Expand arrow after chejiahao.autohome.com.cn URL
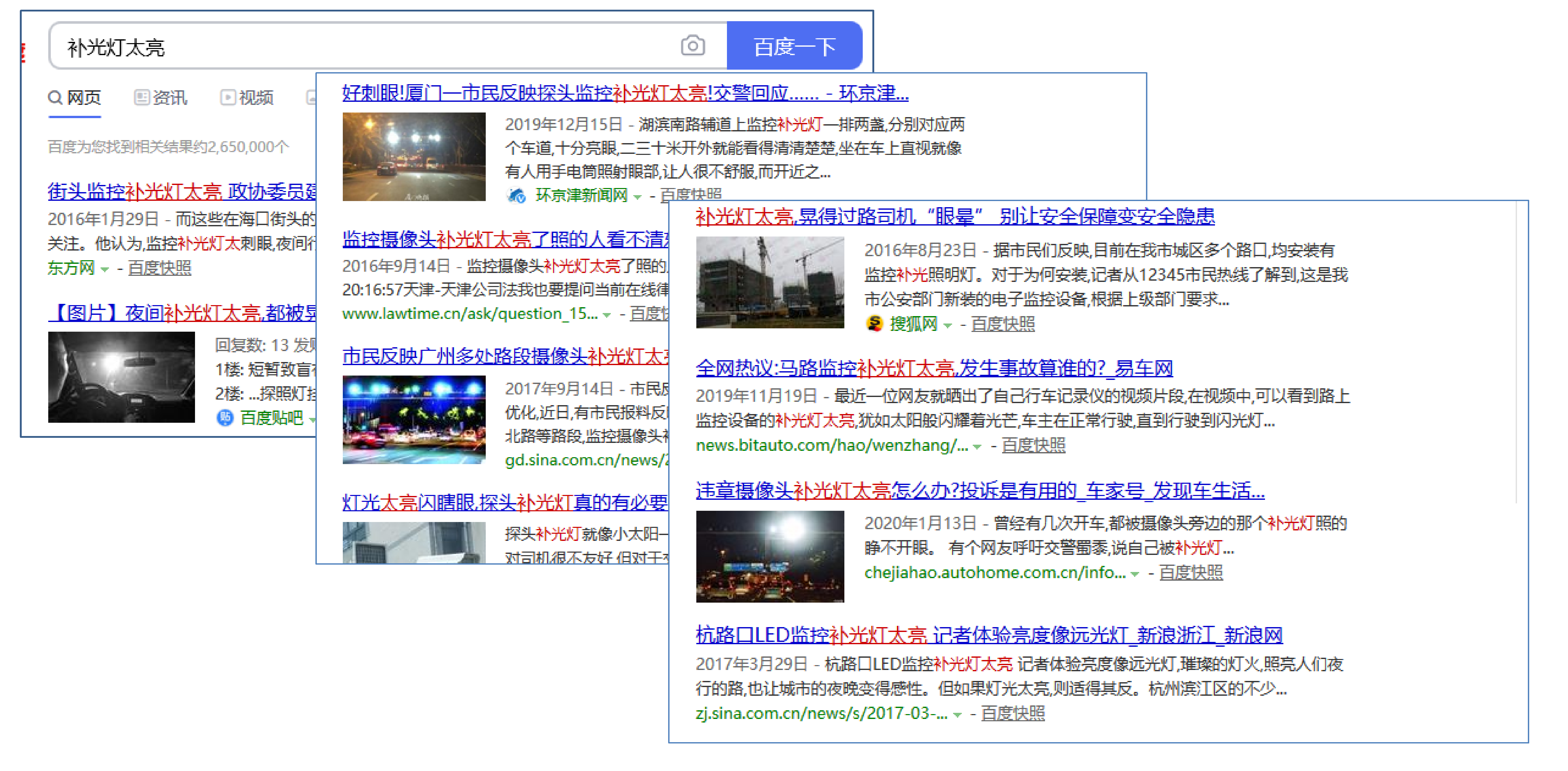Image resolution: width=1568 pixels, height=771 pixels. 1134,574
